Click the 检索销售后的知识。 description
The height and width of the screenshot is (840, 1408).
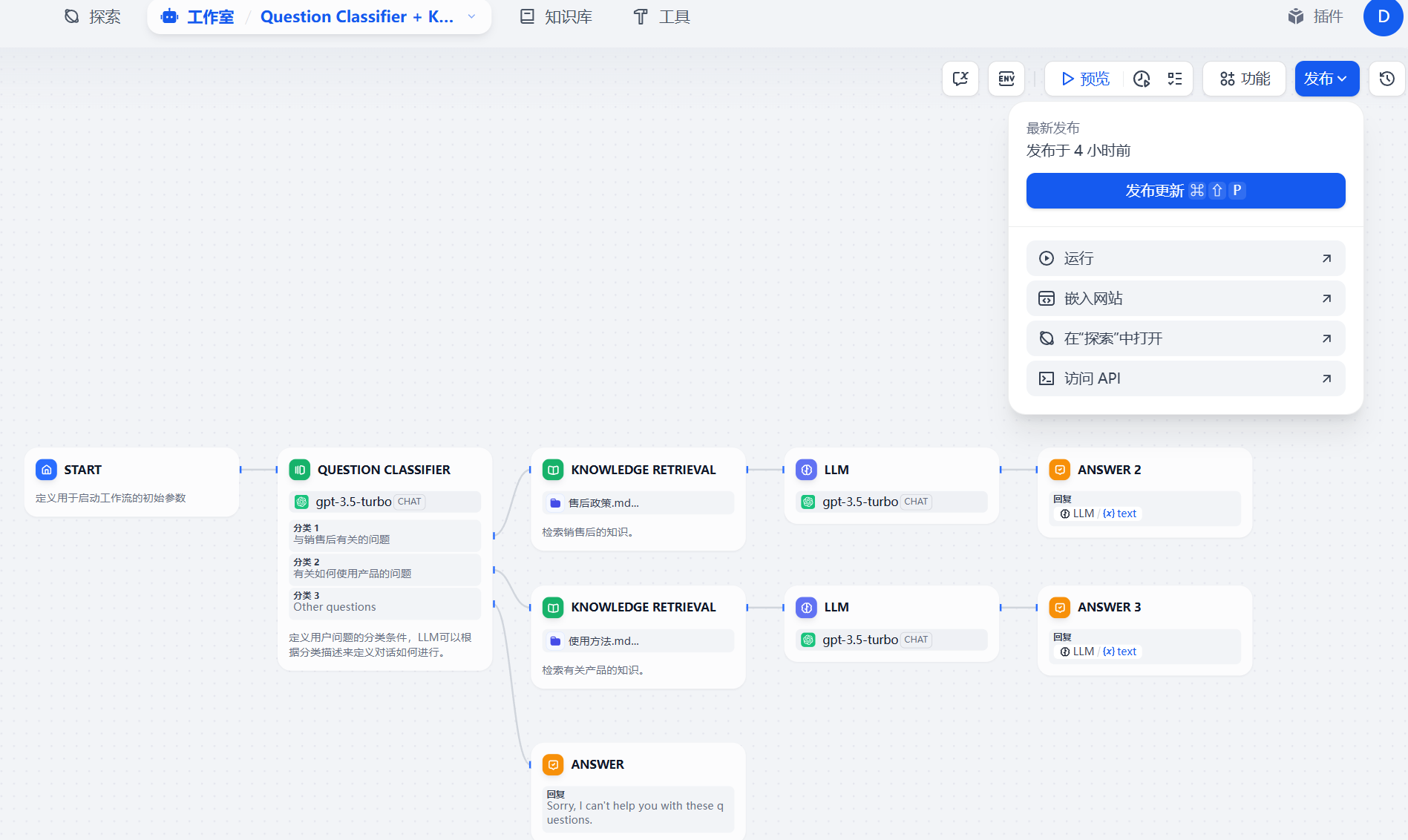pyautogui.click(x=590, y=532)
